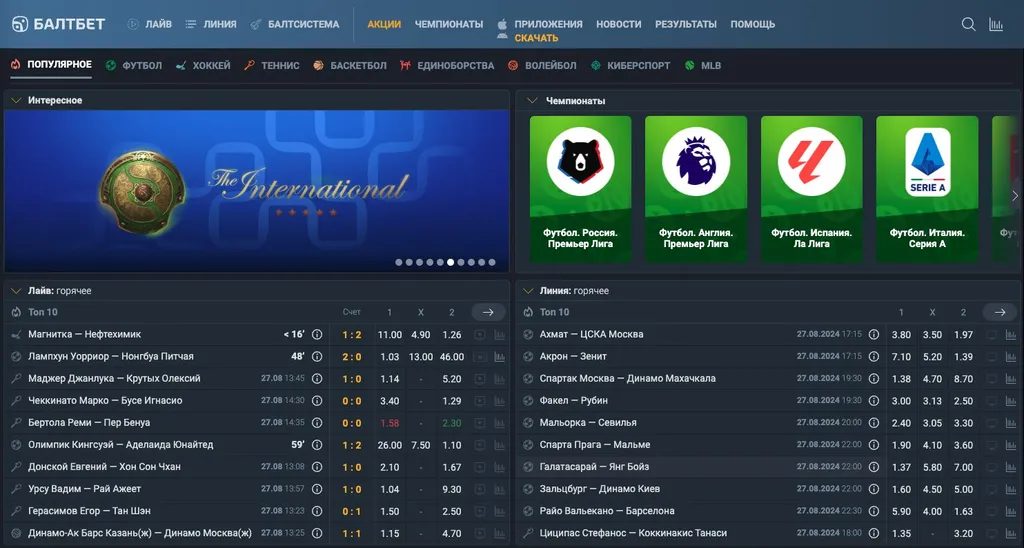
Task: Open stats icon for Олимпик Кингсуэй match
Action: pos(500,445)
